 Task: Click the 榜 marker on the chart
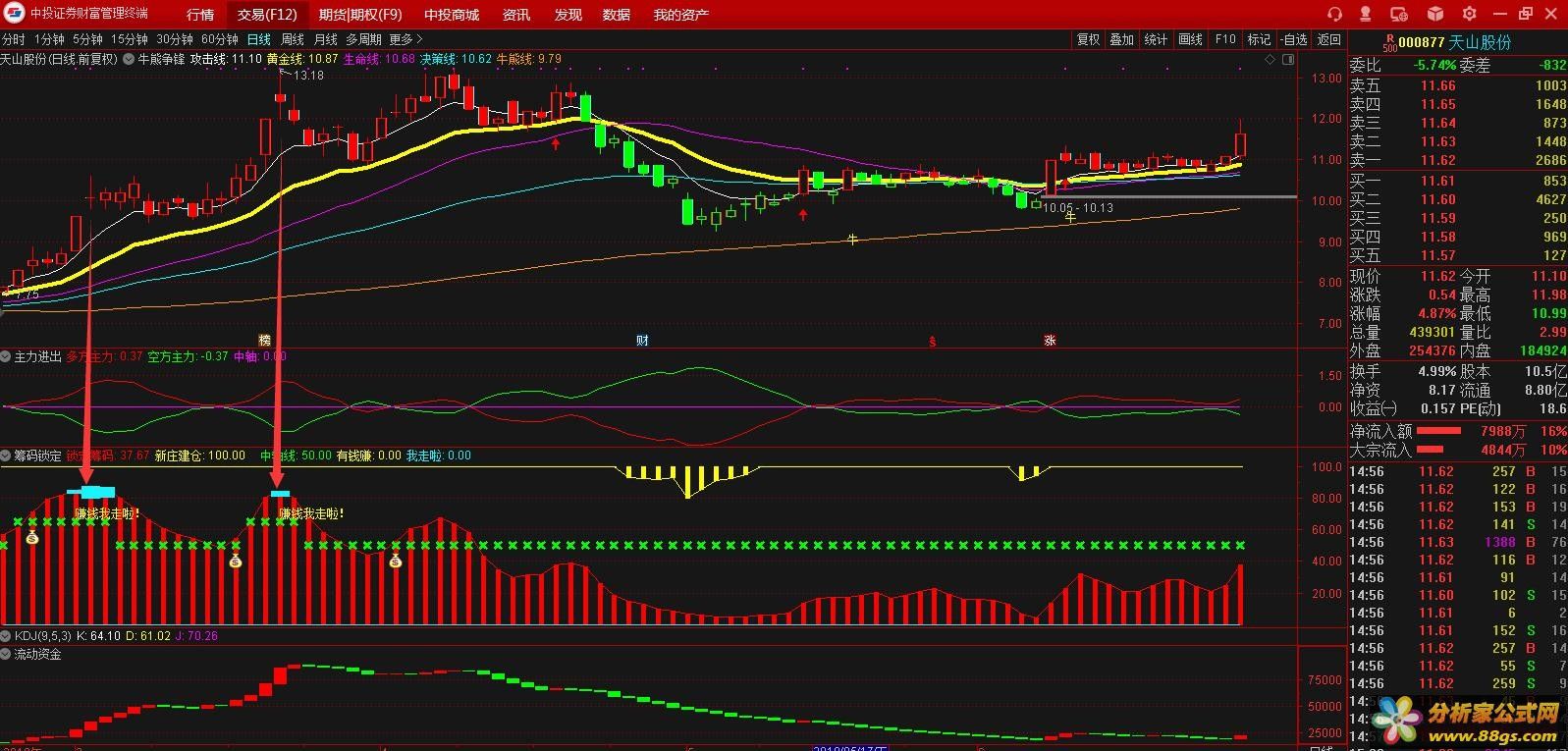click(264, 340)
